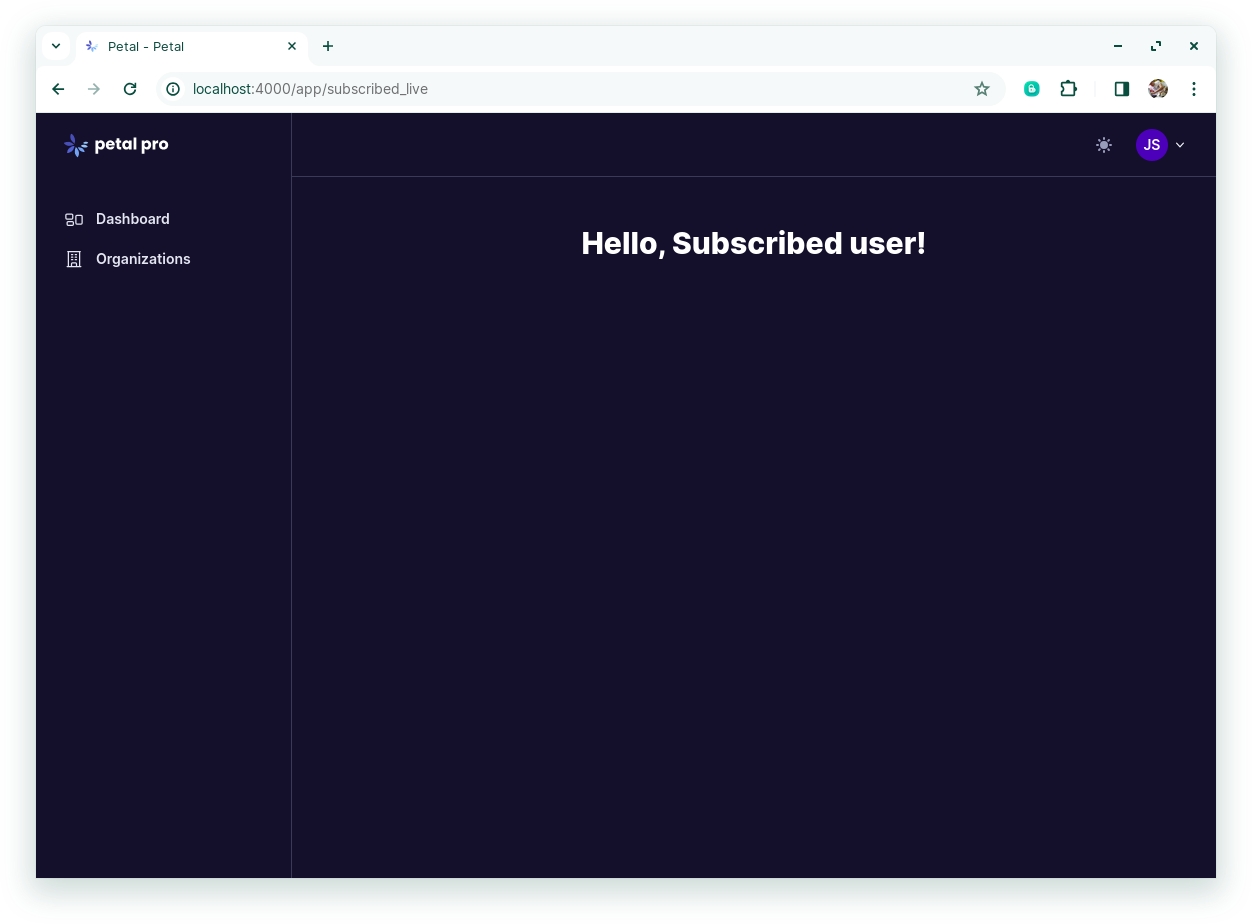Close the Petal browser tab
Image resolution: width=1252 pixels, height=924 pixels.
pyautogui.click(x=292, y=46)
